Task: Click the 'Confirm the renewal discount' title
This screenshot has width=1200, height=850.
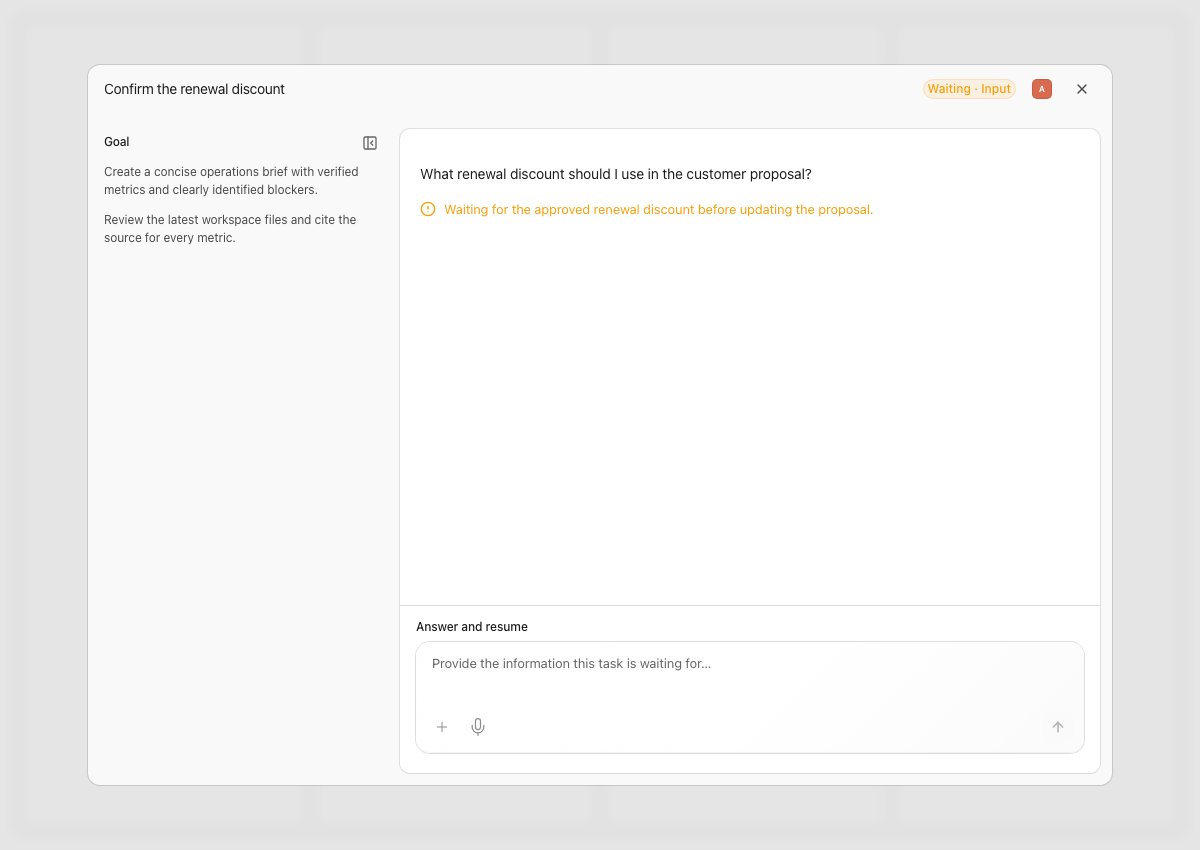Action: point(194,89)
